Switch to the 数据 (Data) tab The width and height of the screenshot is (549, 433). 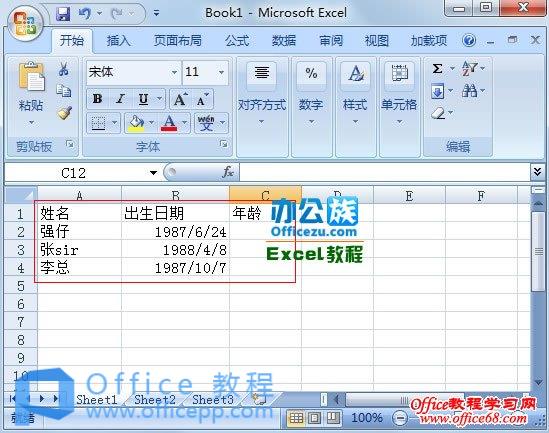(x=284, y=41)
